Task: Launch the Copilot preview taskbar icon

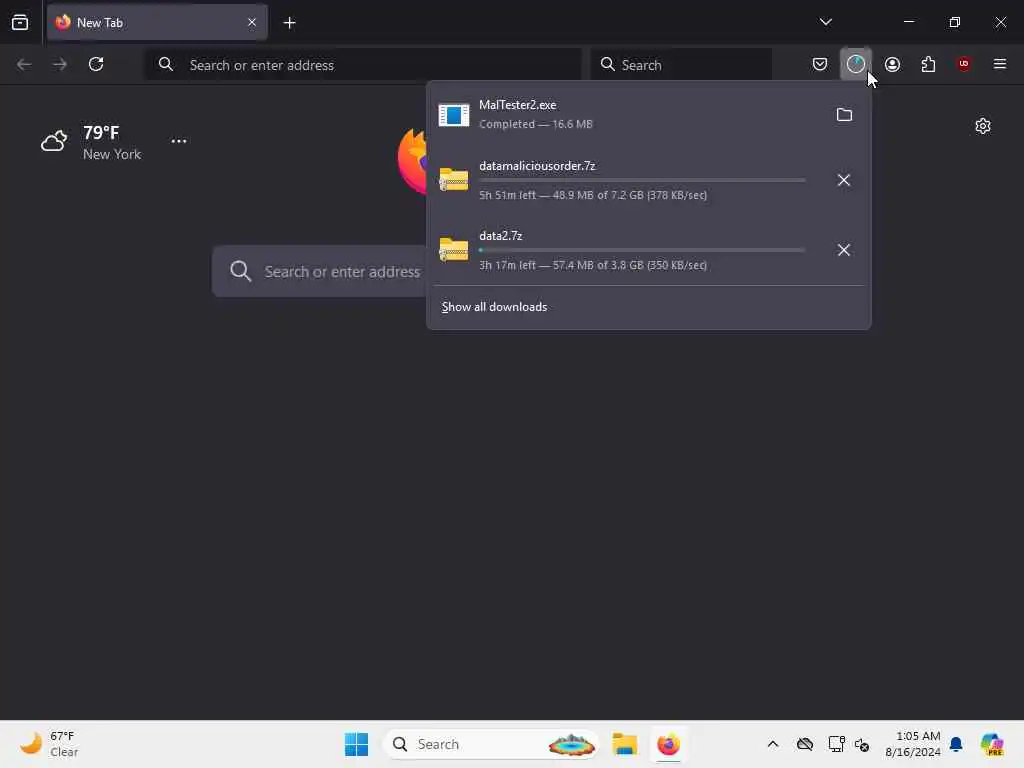Action: [x=992, y=744]
